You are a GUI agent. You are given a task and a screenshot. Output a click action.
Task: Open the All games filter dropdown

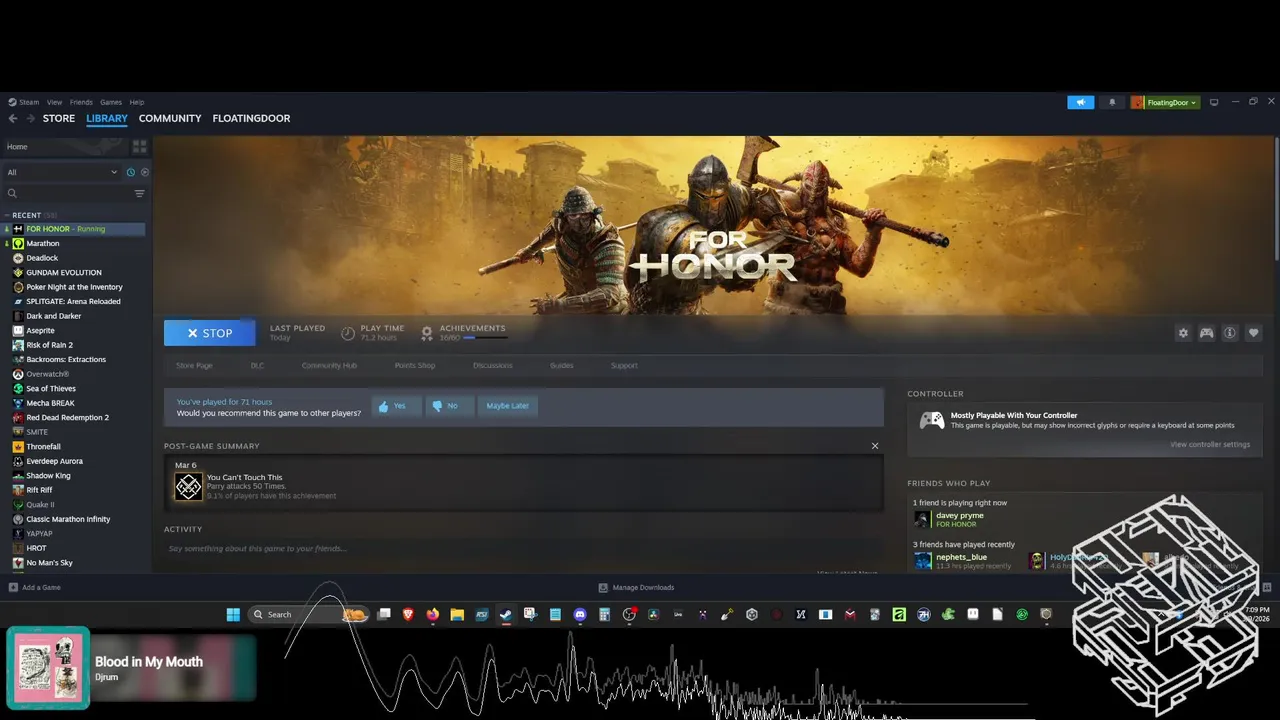62,172
